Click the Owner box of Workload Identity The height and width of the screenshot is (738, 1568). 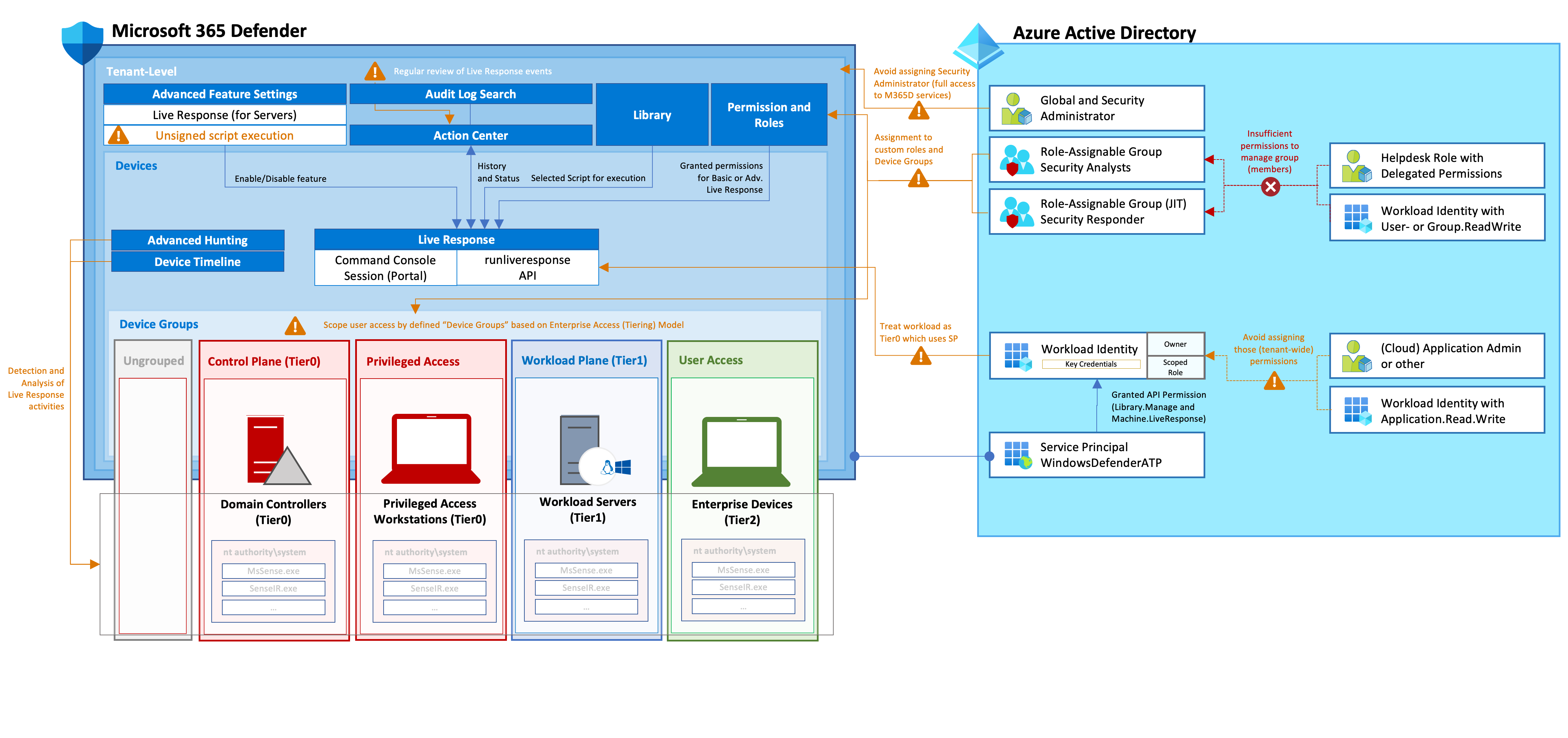pyautogui.click(x=1175, y=344)
